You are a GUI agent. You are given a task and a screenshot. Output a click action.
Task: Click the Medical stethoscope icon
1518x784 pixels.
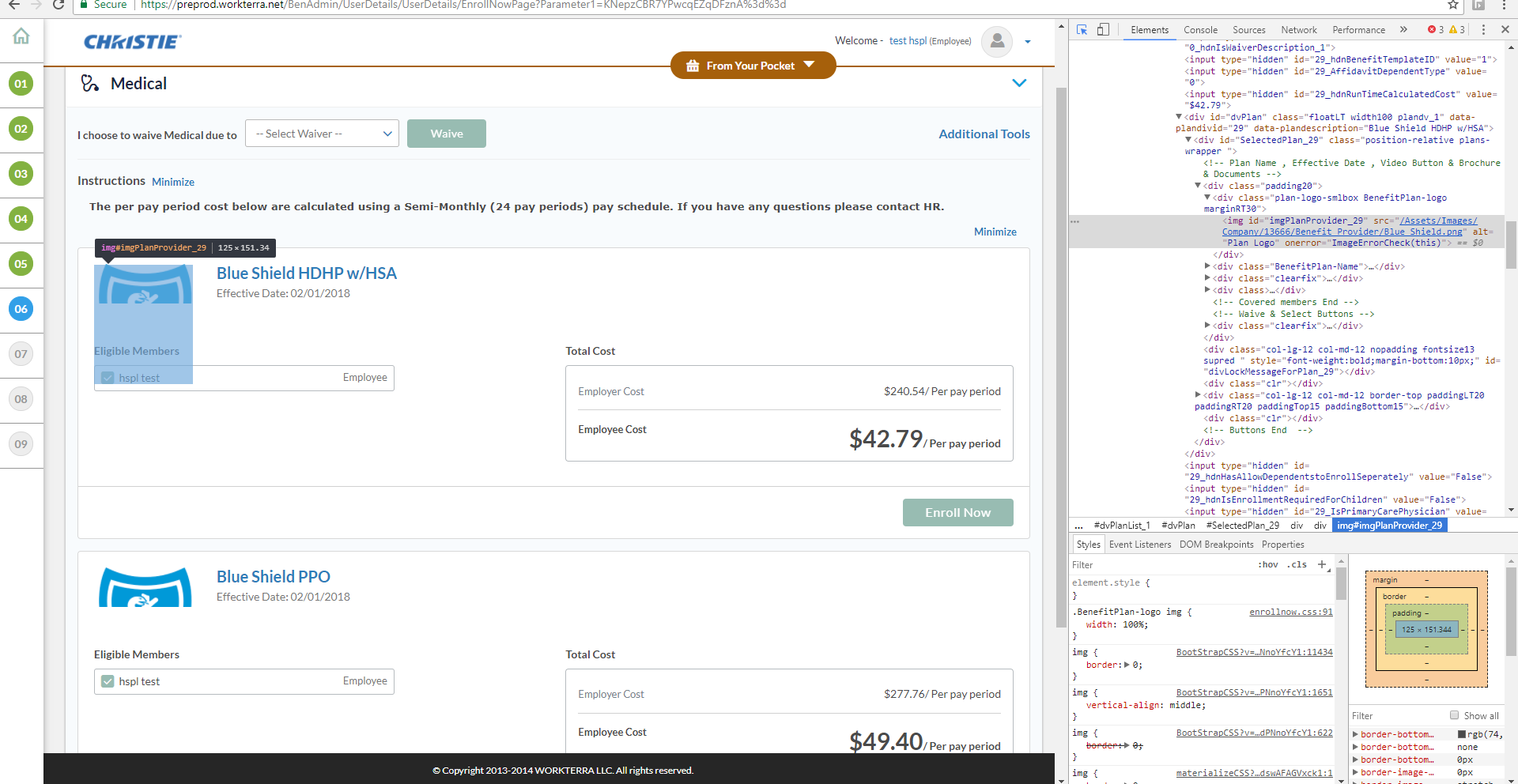point(90,83)
